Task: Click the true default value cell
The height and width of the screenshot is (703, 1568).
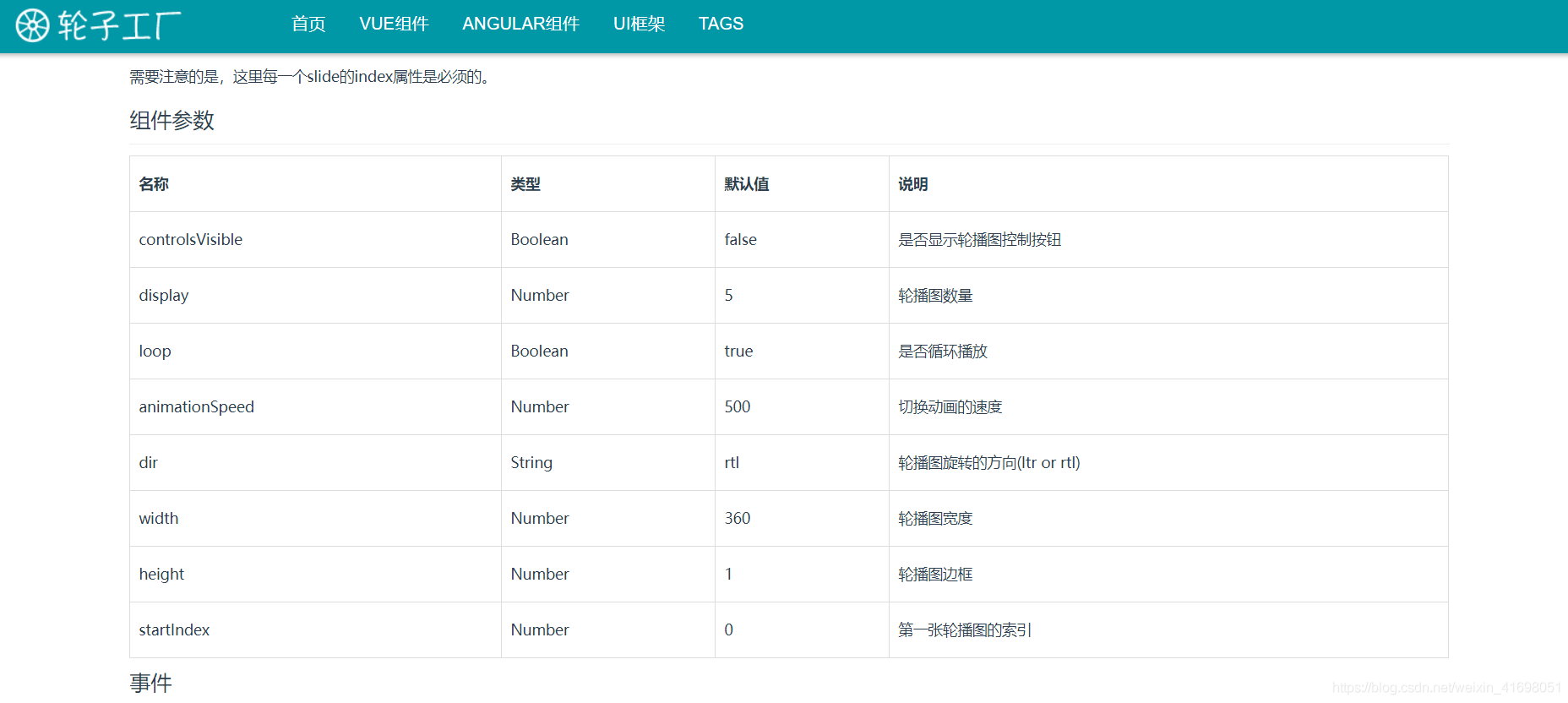Action: pos(738,351)
